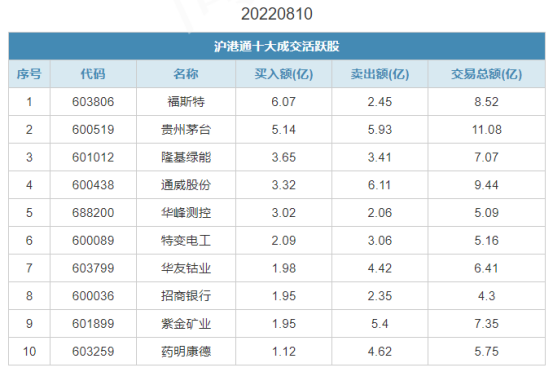Select the 代码 column header
The image size is (554, 372).
[x=93, y=74]
